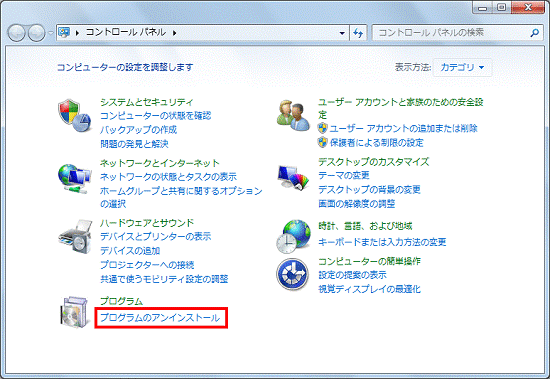Open コンピューターの簡単操作 category
The image size is (550, 379).
[369, 261]
